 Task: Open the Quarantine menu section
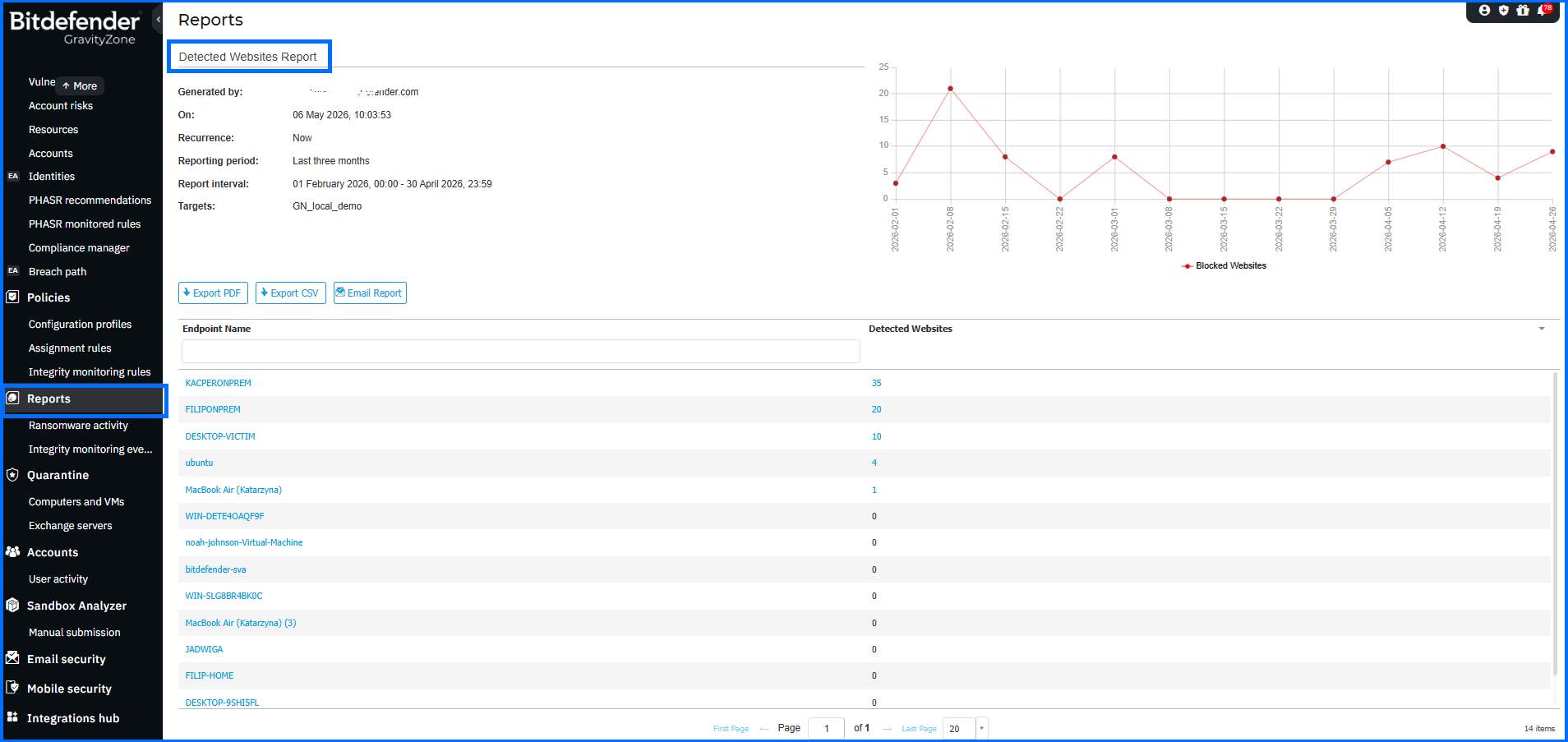(58, 475)
